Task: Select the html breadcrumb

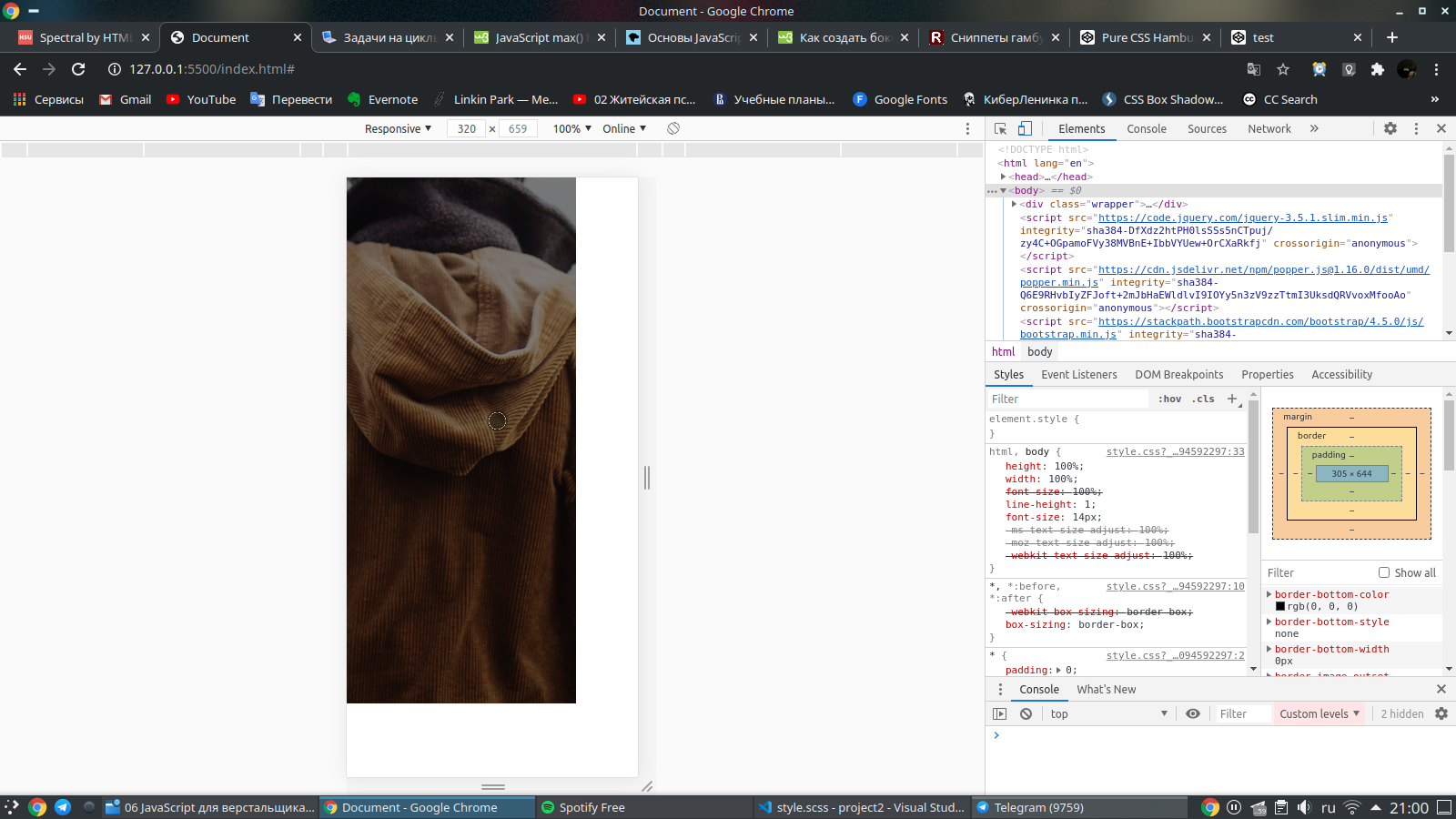Action: point(1004,351)
